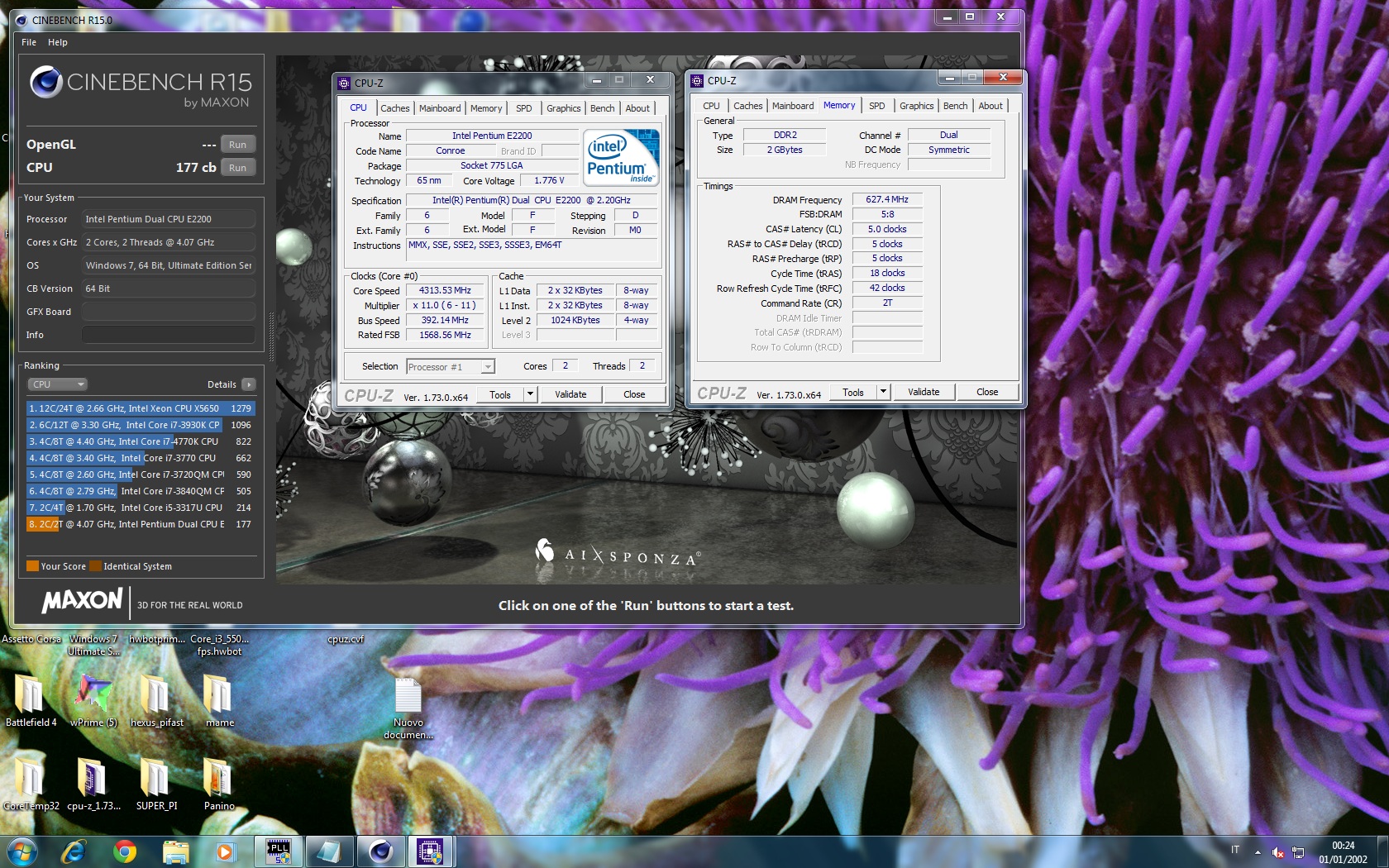Click the Intel Pentium inside logo
Viewport: 1389px width, 868px height.
pos(621,157)
